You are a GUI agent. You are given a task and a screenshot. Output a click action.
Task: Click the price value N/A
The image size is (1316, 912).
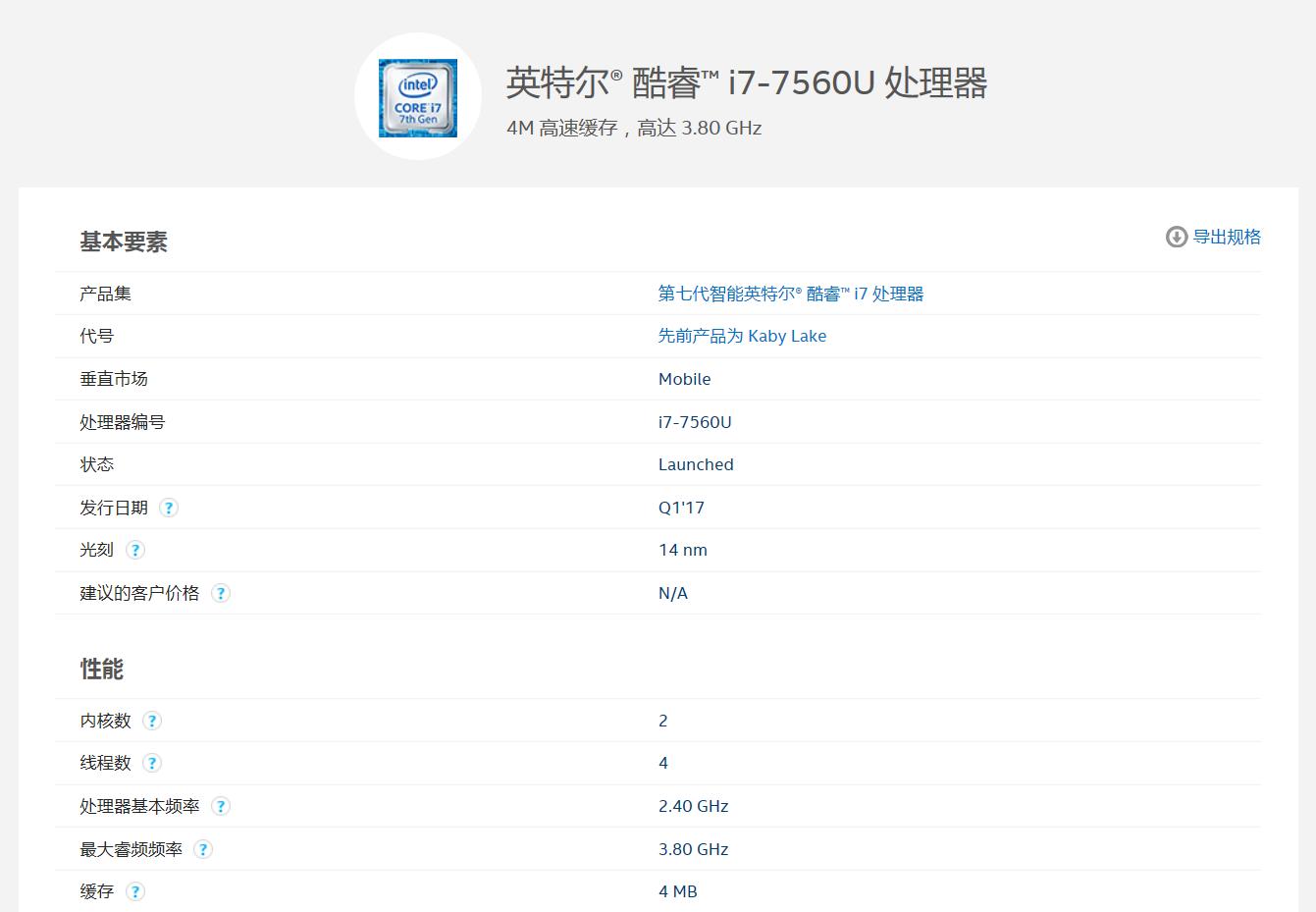pos(673,593)
